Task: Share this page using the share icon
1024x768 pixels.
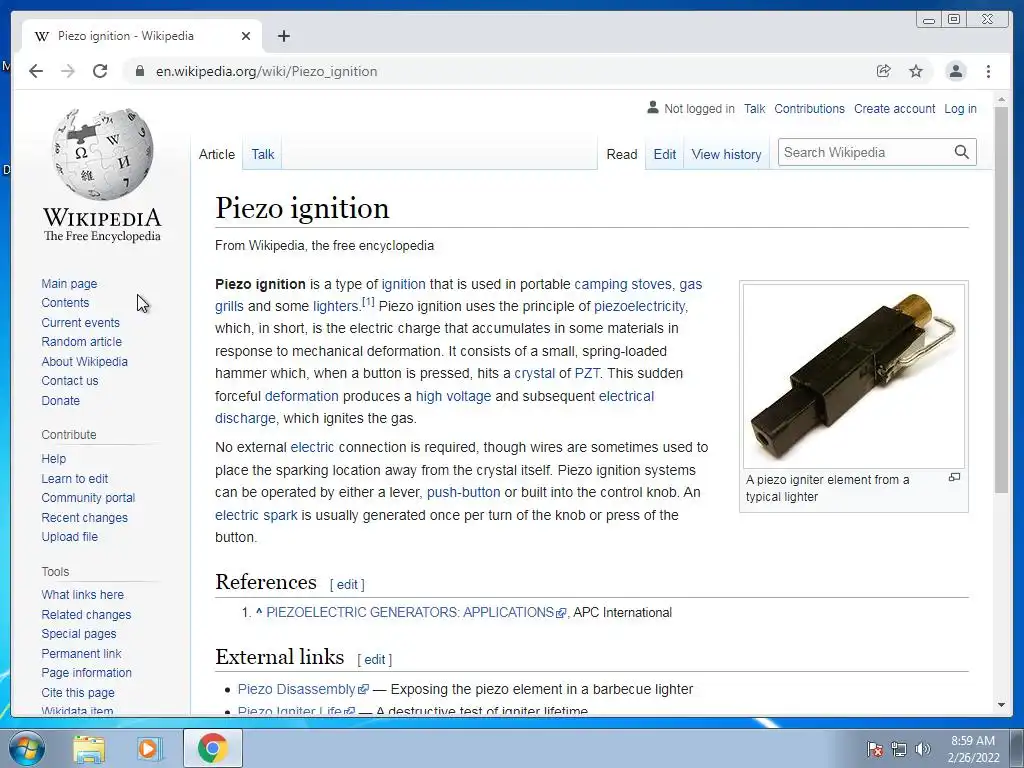Action: pos(884,71)
